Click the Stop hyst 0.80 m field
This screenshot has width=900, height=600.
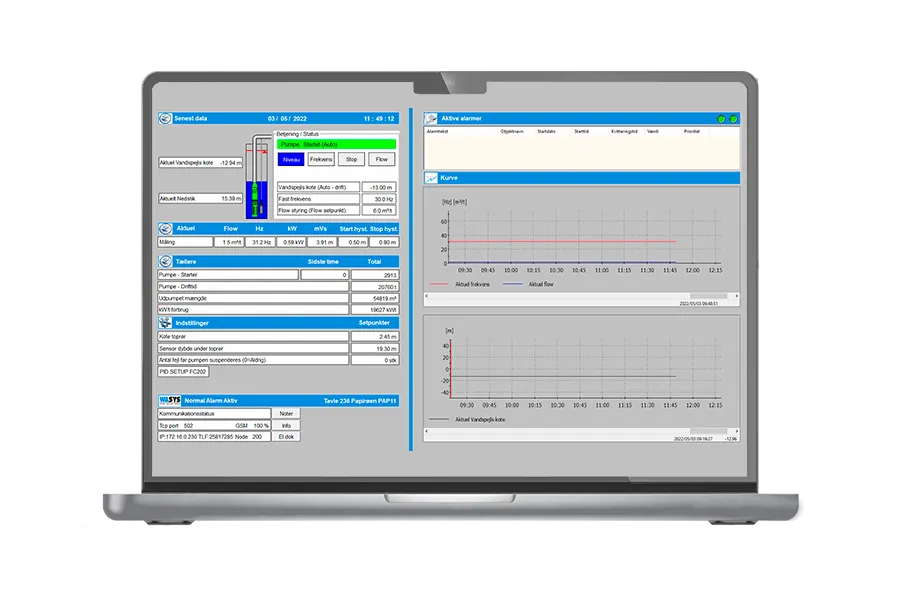383,242
